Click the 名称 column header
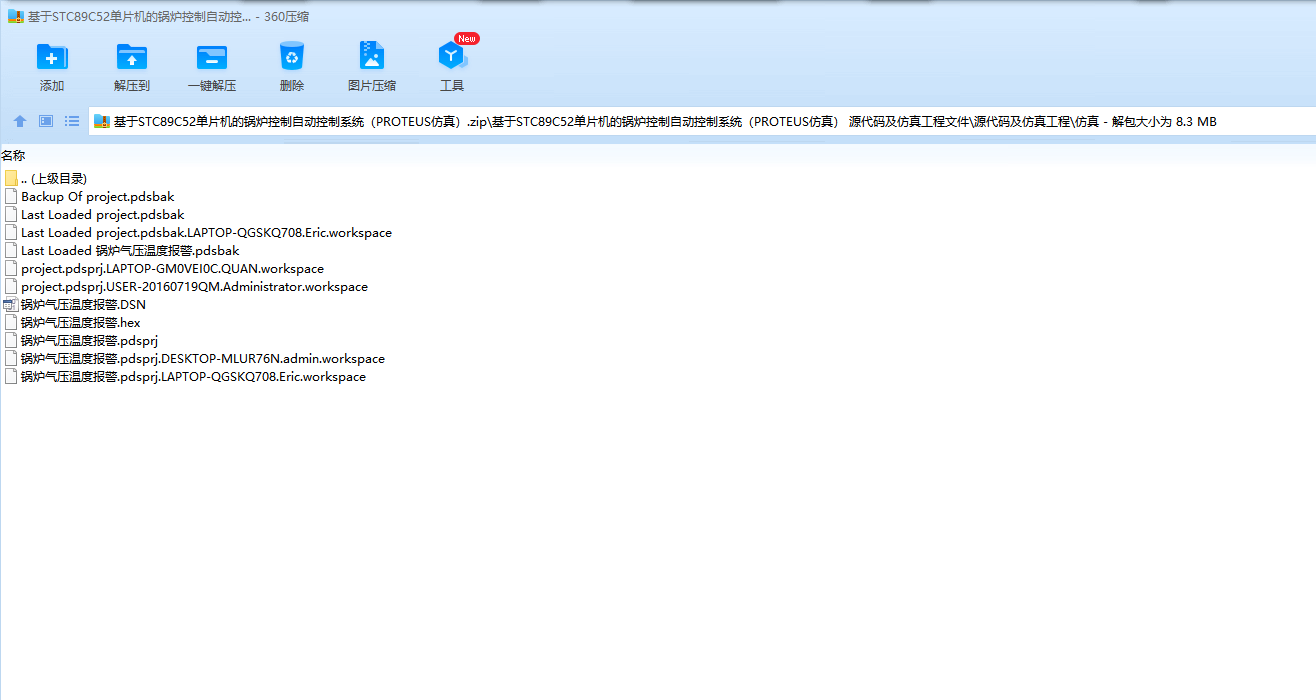The height and width of the screenshot is (700, 1316). tap(13, 156)
